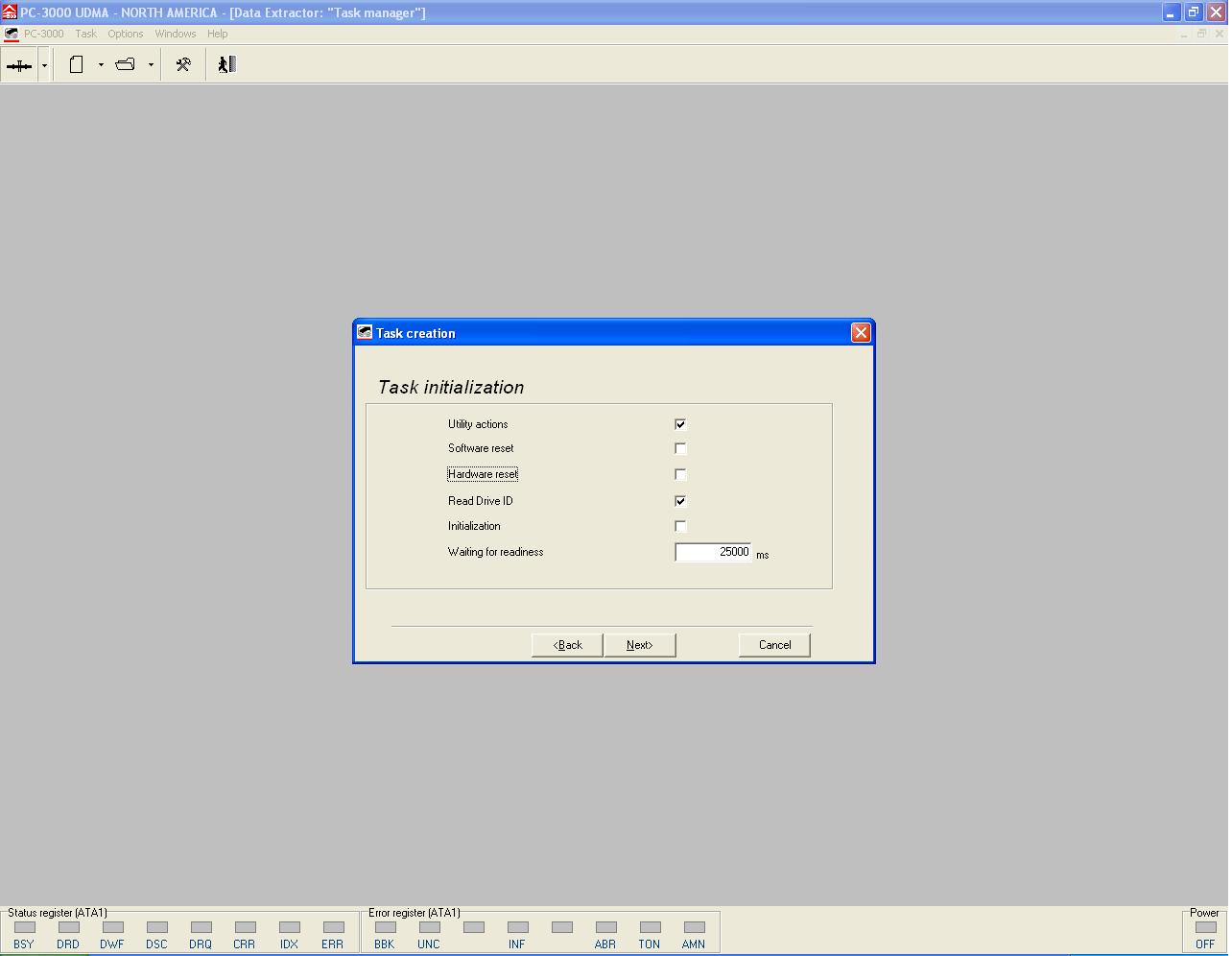The image size is (1232, 956).
Task: Open the Options menu
Action: point(126,34)
